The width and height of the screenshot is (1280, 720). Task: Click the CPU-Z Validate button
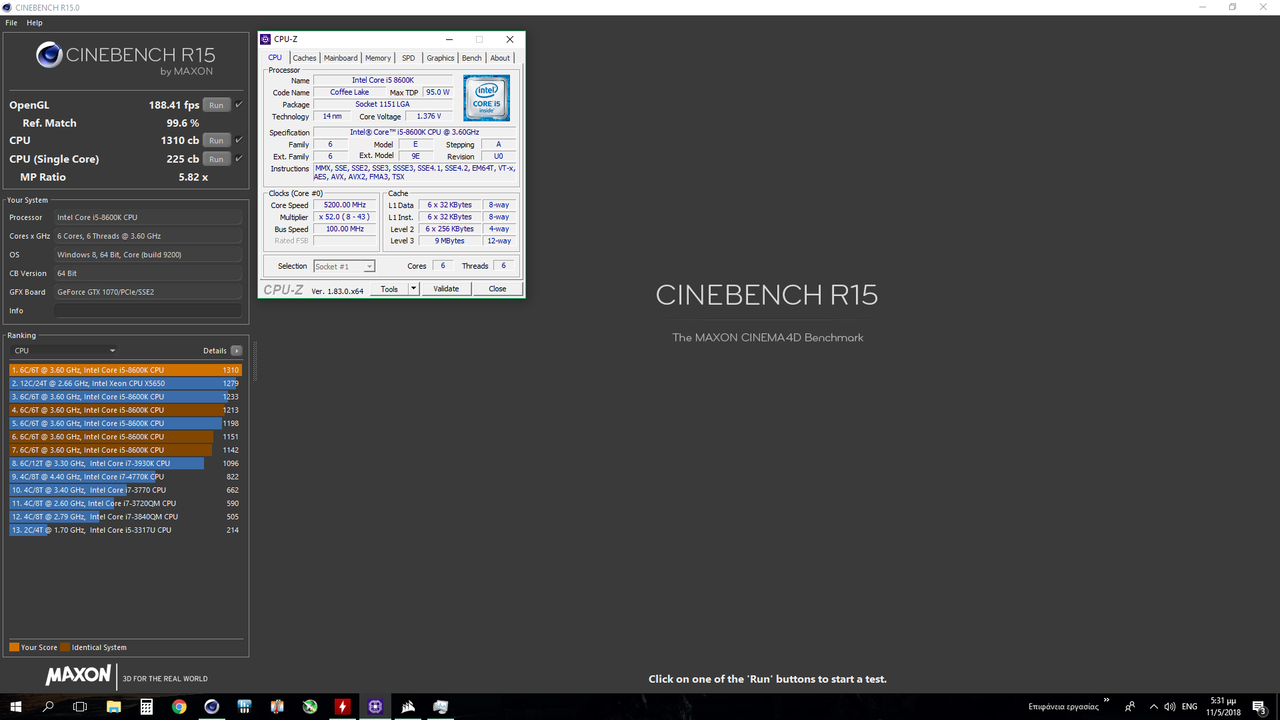(x=446, y=289)
